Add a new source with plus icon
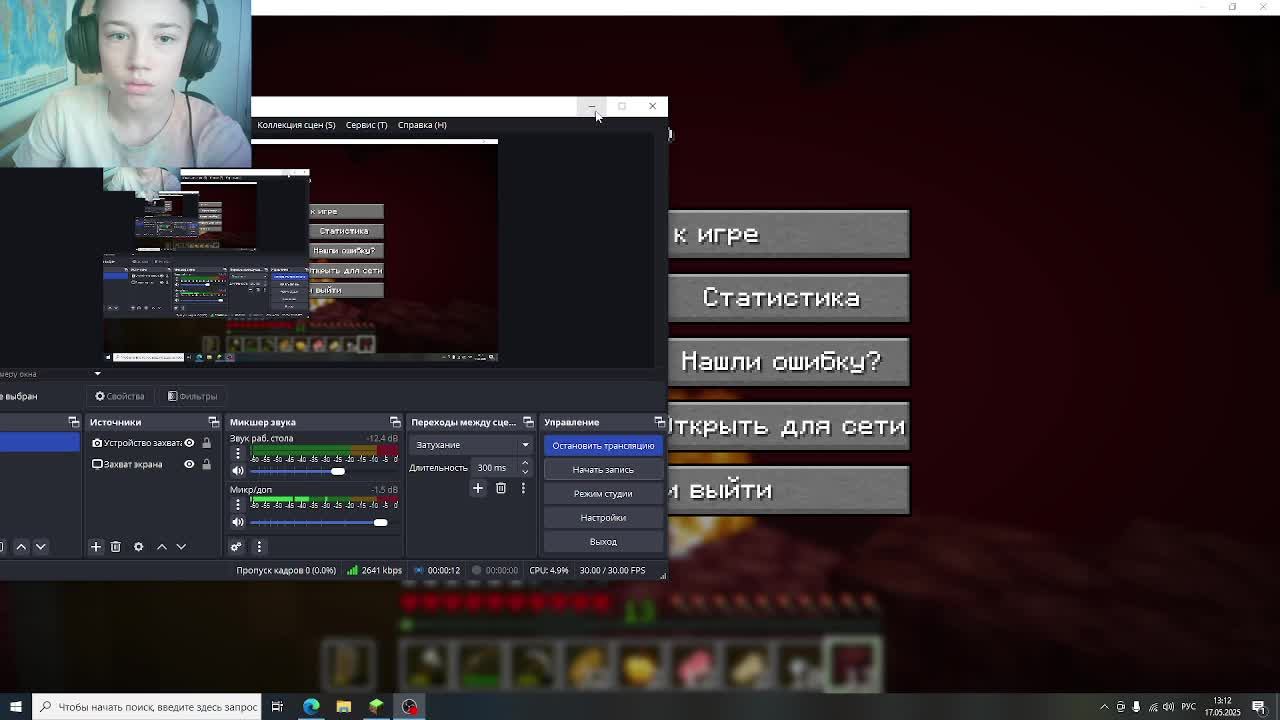Viewport: 1280px width, 720px height. coord(96,546)
